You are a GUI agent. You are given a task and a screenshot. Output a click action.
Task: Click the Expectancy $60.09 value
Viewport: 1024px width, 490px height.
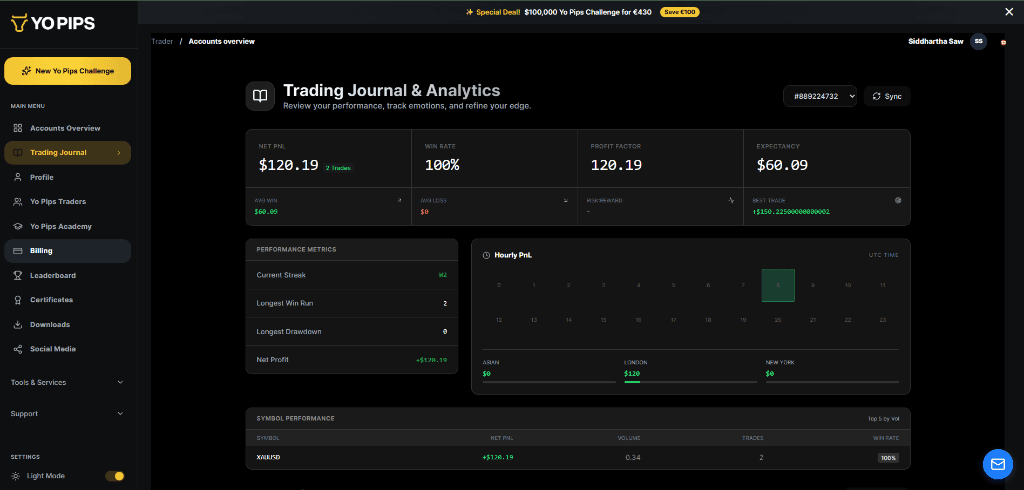coord(782,166)
